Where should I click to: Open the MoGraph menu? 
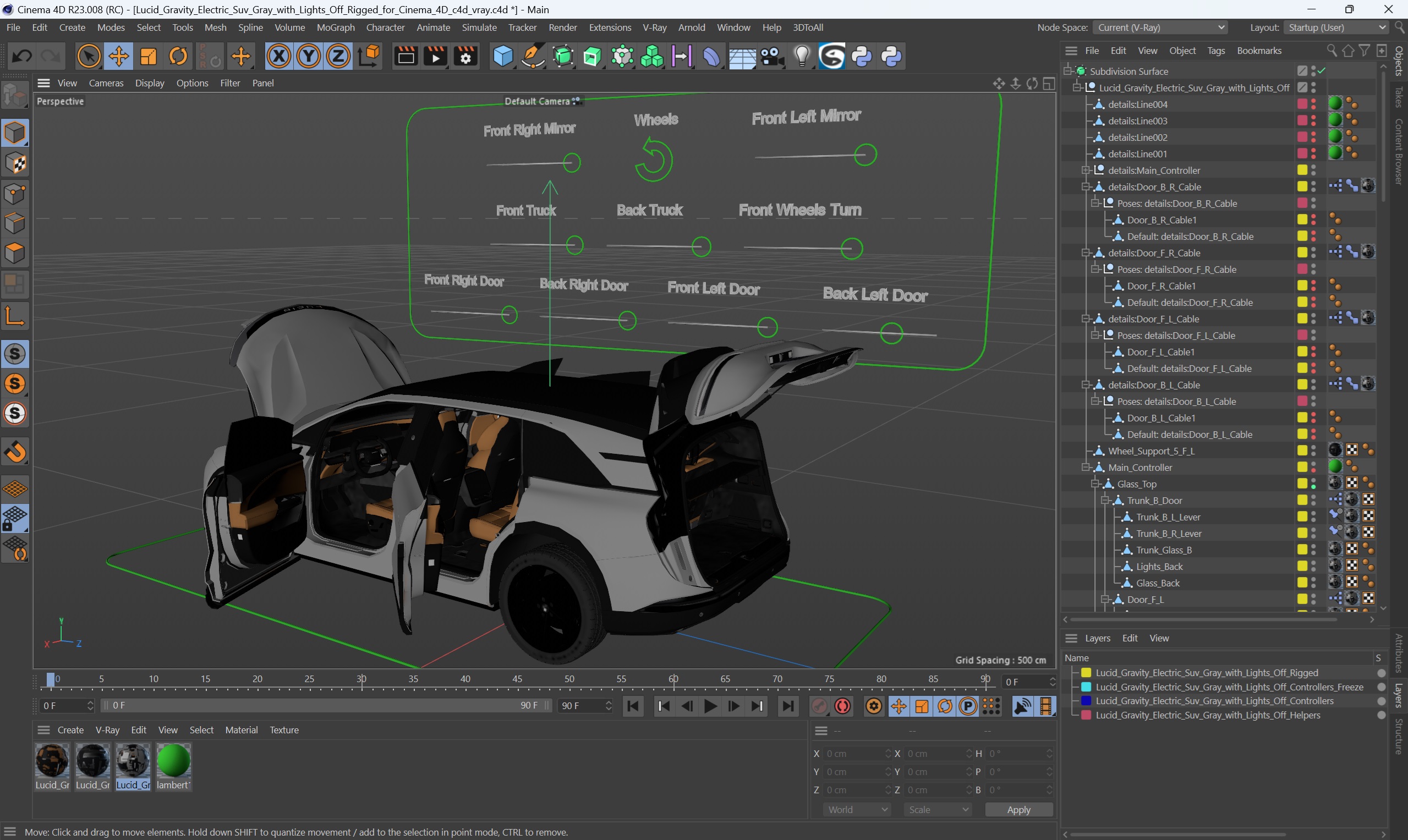pos(335,27)
